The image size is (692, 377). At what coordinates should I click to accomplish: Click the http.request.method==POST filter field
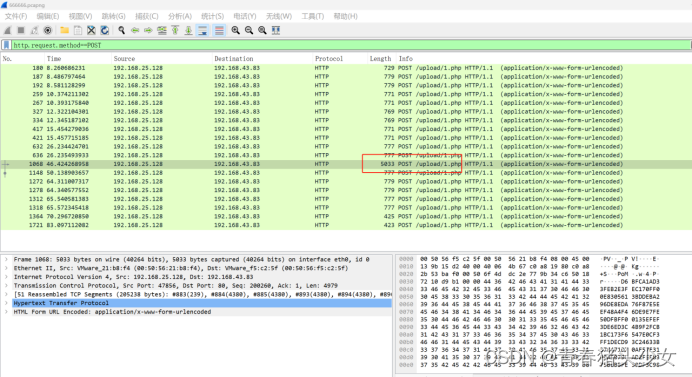coord(351,45)
